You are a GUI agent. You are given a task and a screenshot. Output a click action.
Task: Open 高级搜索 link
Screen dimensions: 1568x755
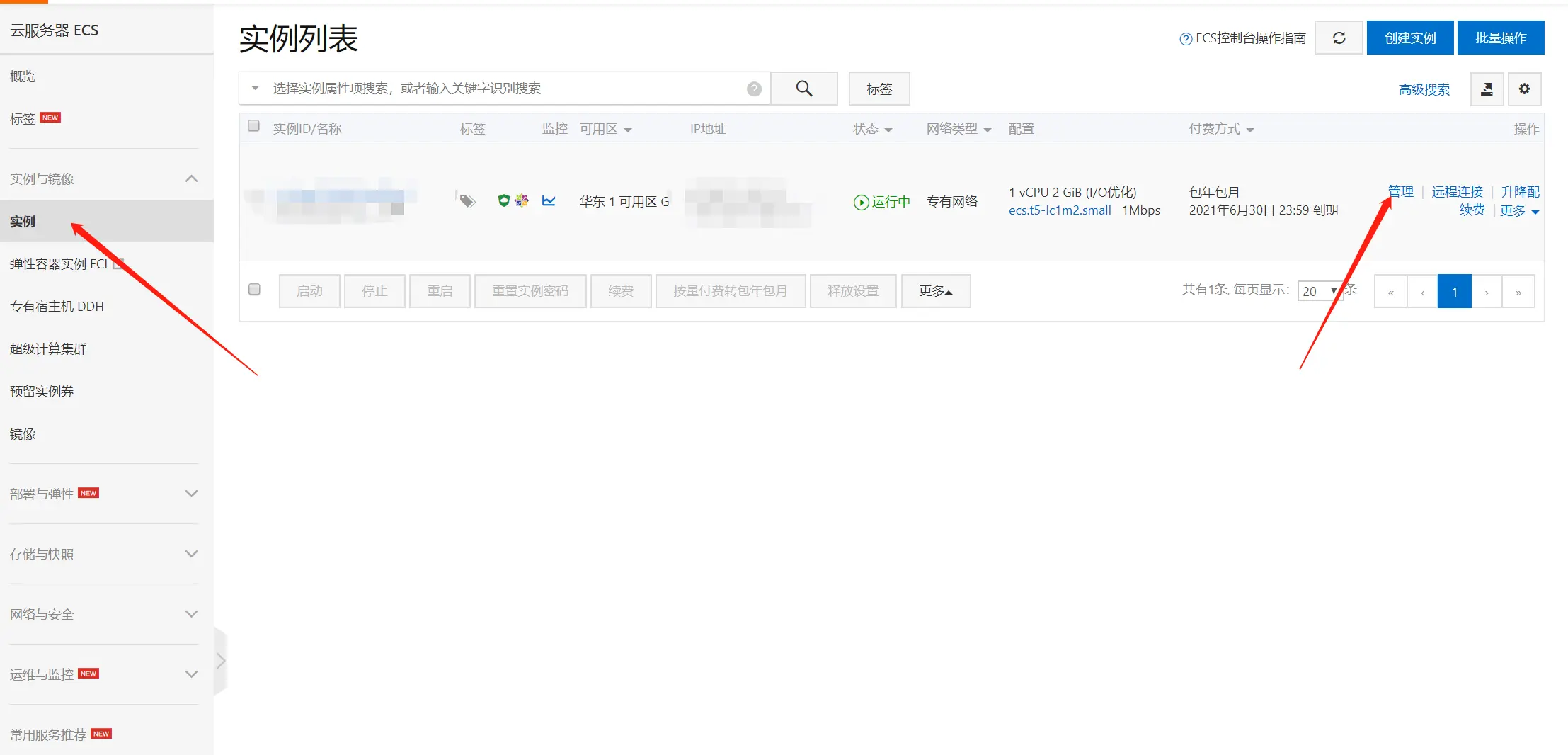(x=1424, y=89)
